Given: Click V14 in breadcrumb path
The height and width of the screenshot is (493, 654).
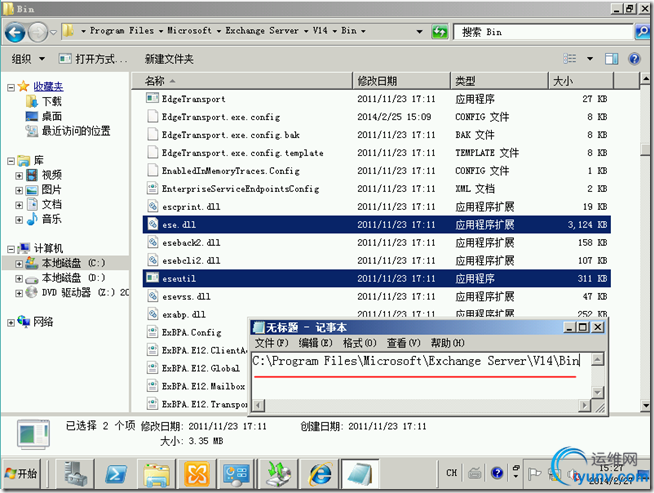Looking at the screenshot, I should [320, 30].
